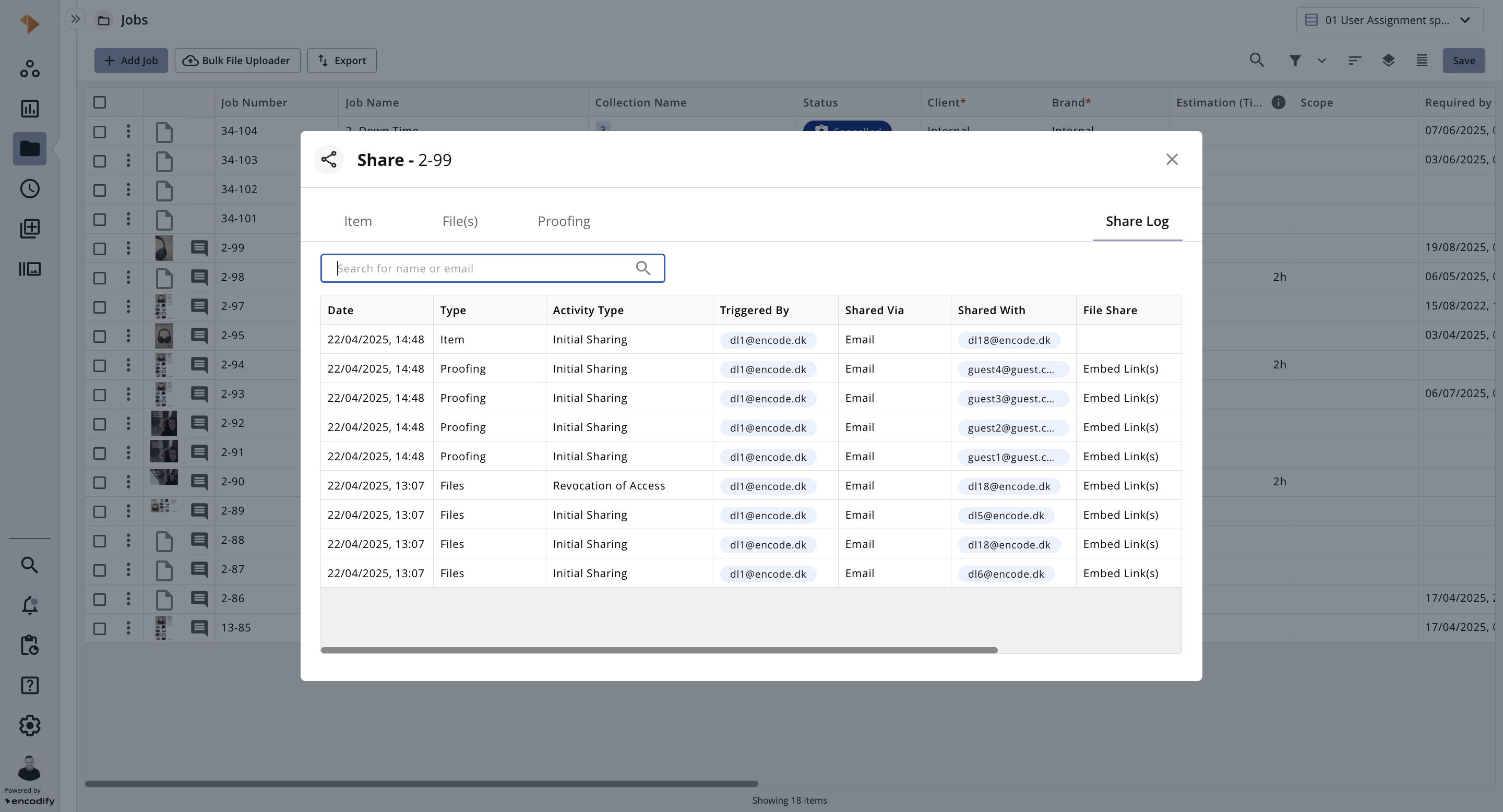
Task: Focus the Search for name or email field
Action: [493, 268]
